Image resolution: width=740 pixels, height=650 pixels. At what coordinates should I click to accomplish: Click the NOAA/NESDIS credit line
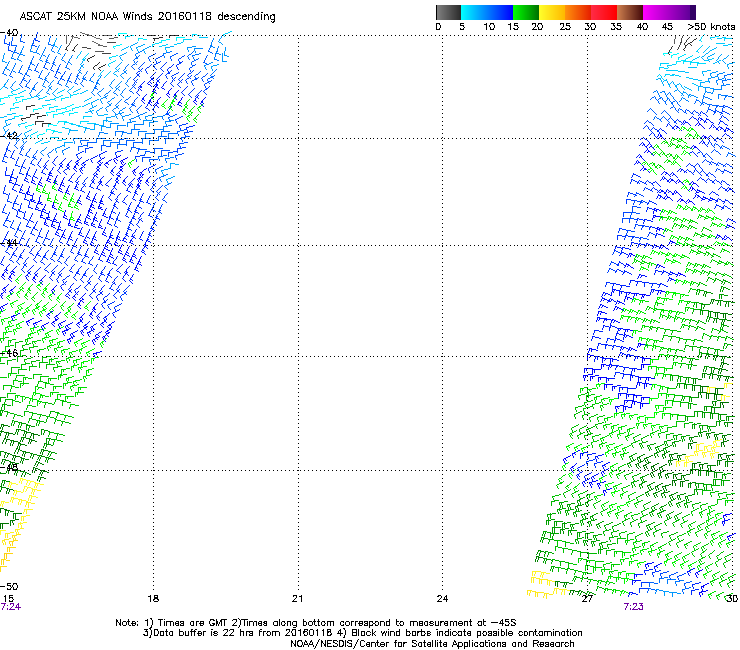tap(432, 644)
